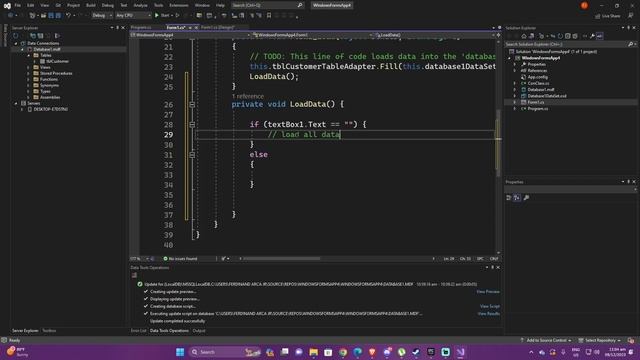Click the Start debugging play icon
640x360 pixels.
[157, 16]
